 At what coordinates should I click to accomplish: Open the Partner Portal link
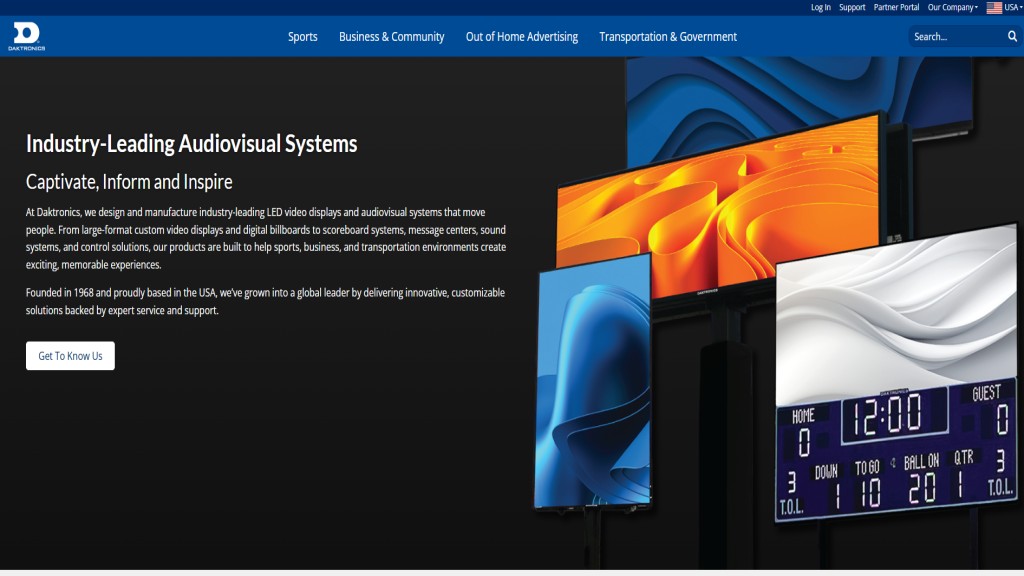point(896,7)
